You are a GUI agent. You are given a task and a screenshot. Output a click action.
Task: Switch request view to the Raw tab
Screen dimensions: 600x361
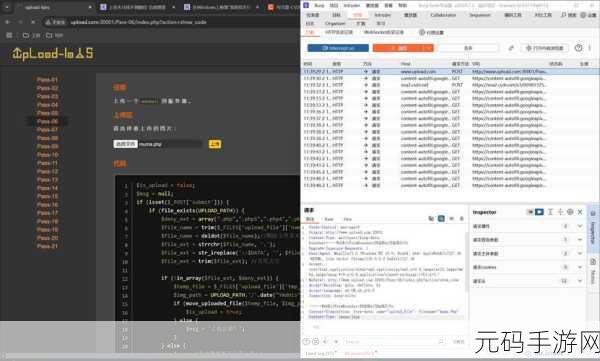[329, 219]
